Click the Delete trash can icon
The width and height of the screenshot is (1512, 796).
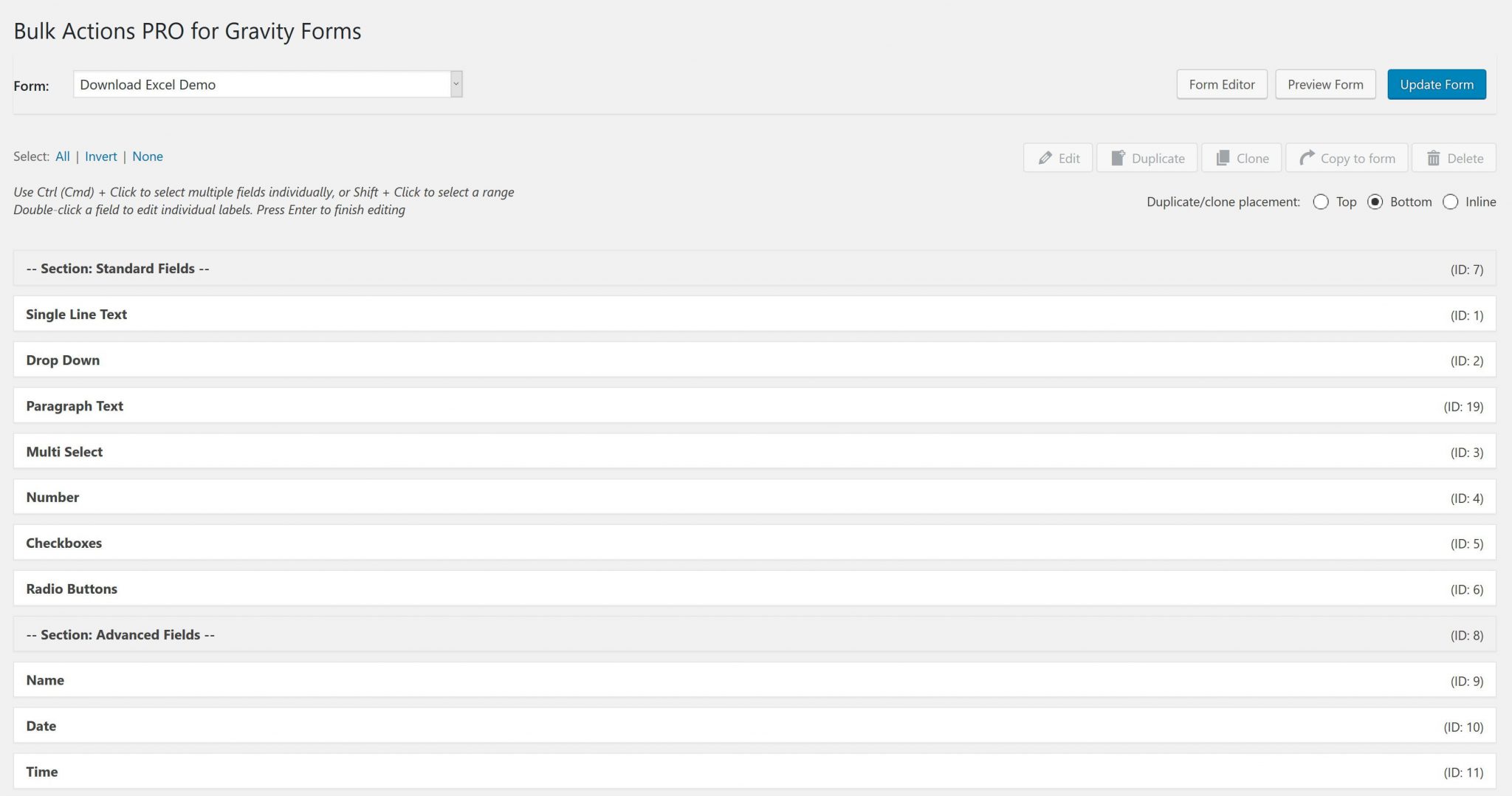pos(1433,158)
